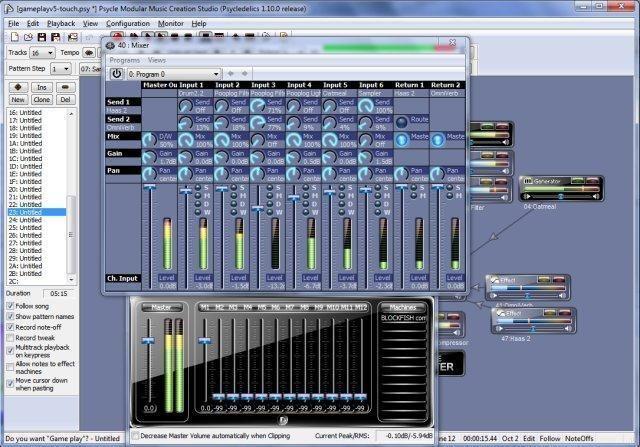The image size is (640, 447).
Task: Click the New pattern button
Action: [x=18, y=100]
